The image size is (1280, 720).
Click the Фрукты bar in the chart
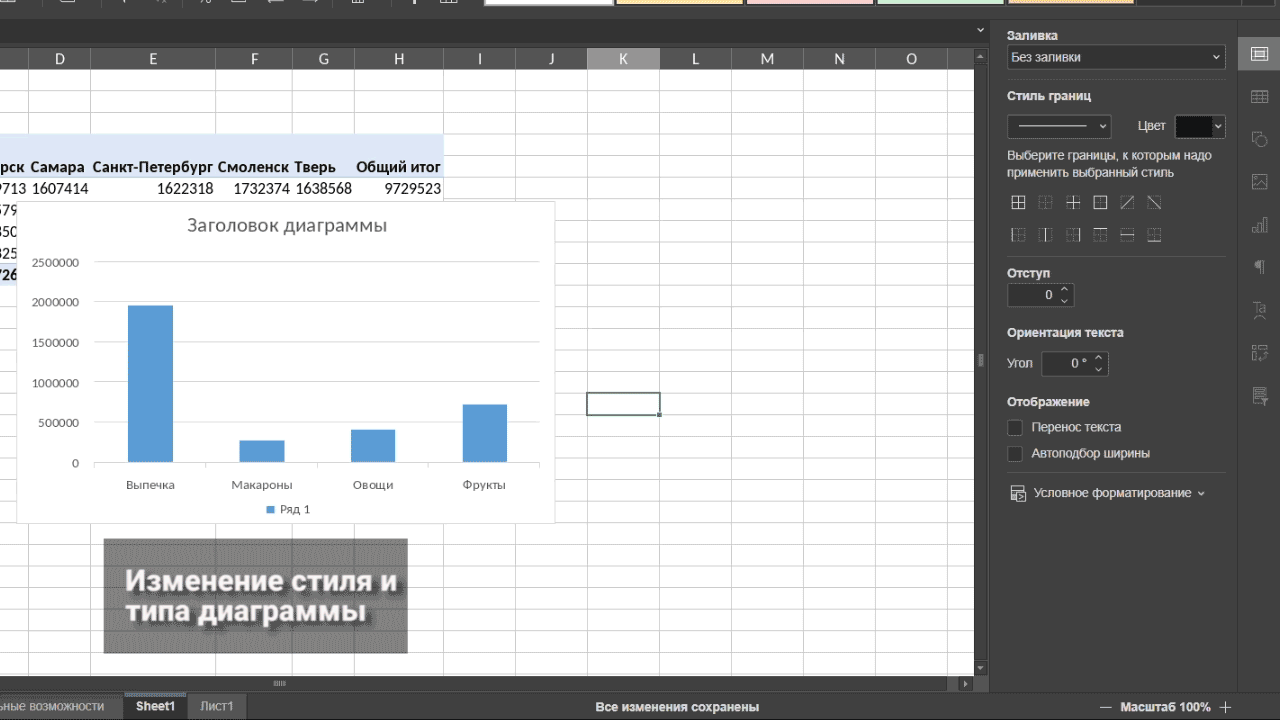coord(485,433)
